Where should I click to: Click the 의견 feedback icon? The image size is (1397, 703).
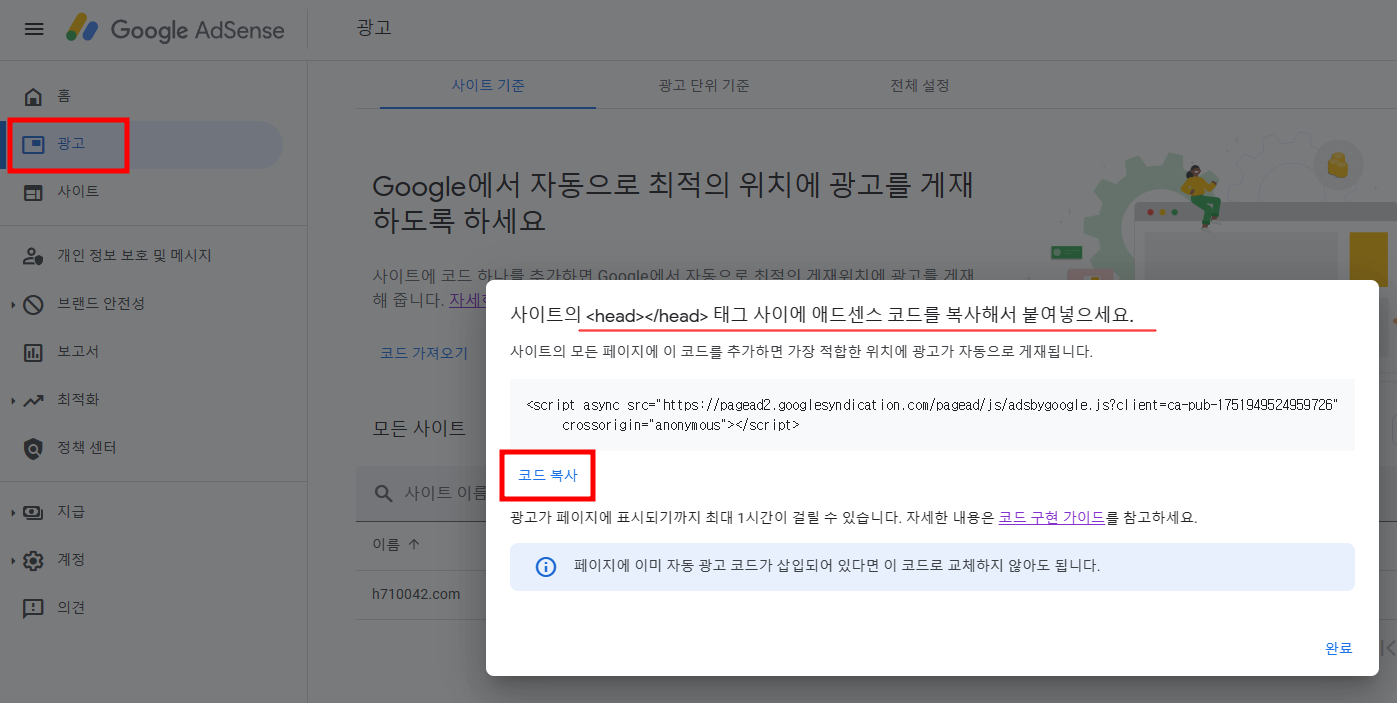point(33,608)
